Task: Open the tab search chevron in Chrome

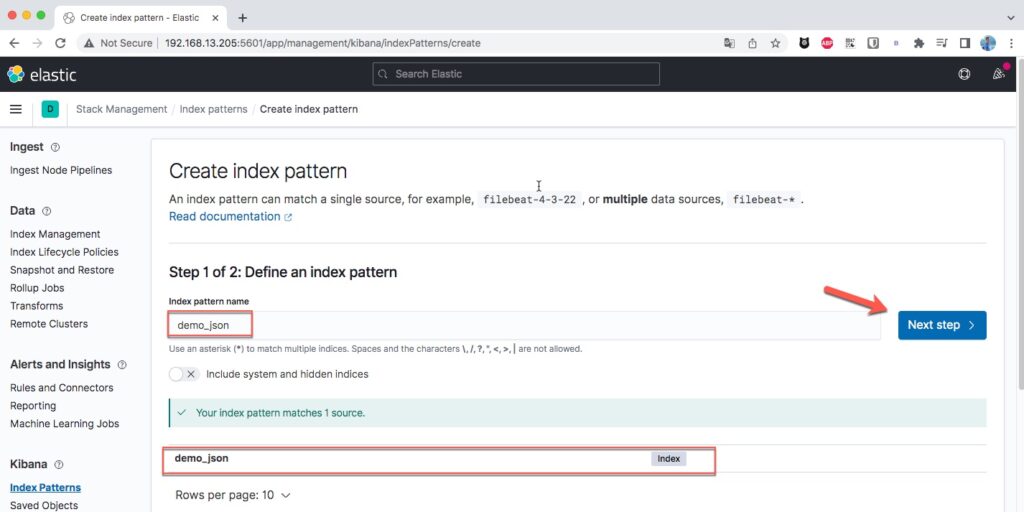Action: tap(1011, 18)
